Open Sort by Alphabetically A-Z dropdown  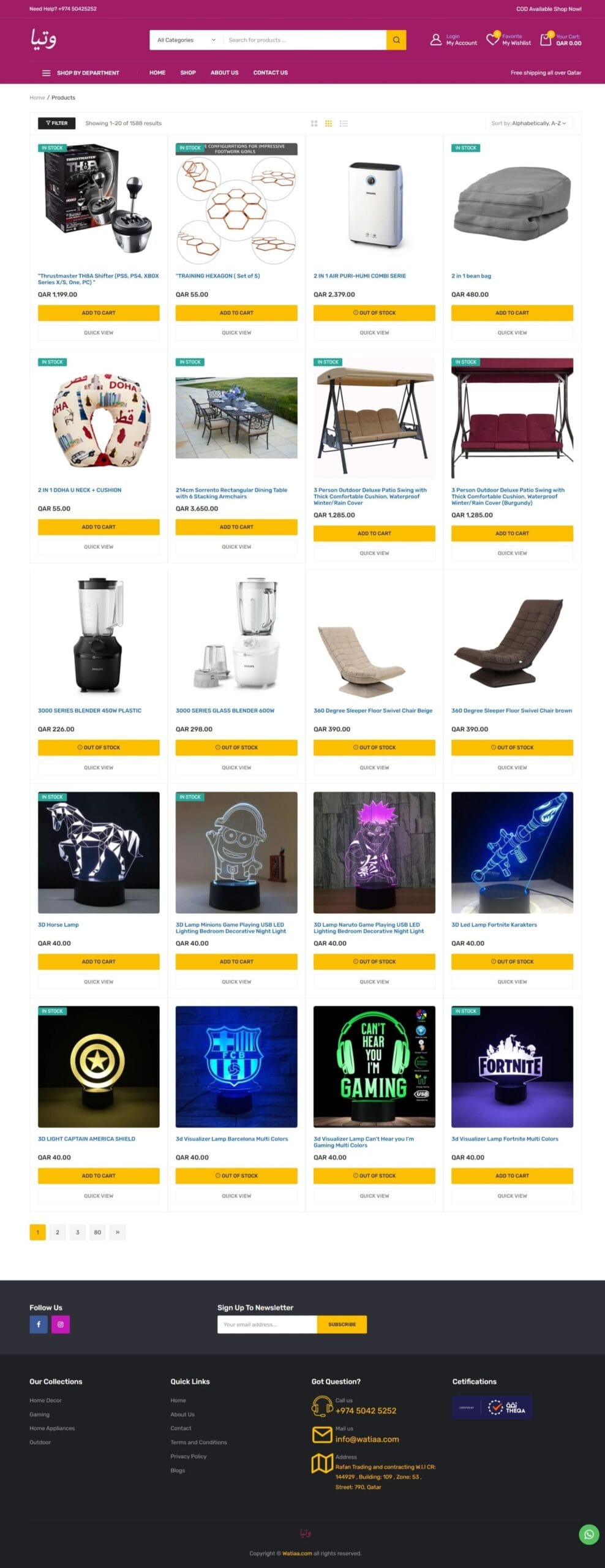(x=528, y=123)
